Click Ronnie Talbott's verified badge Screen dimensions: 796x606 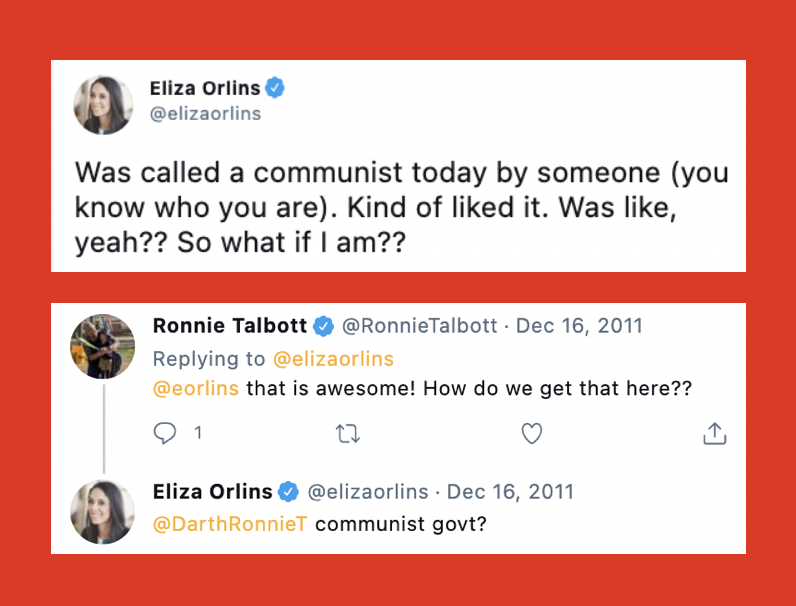323,326
